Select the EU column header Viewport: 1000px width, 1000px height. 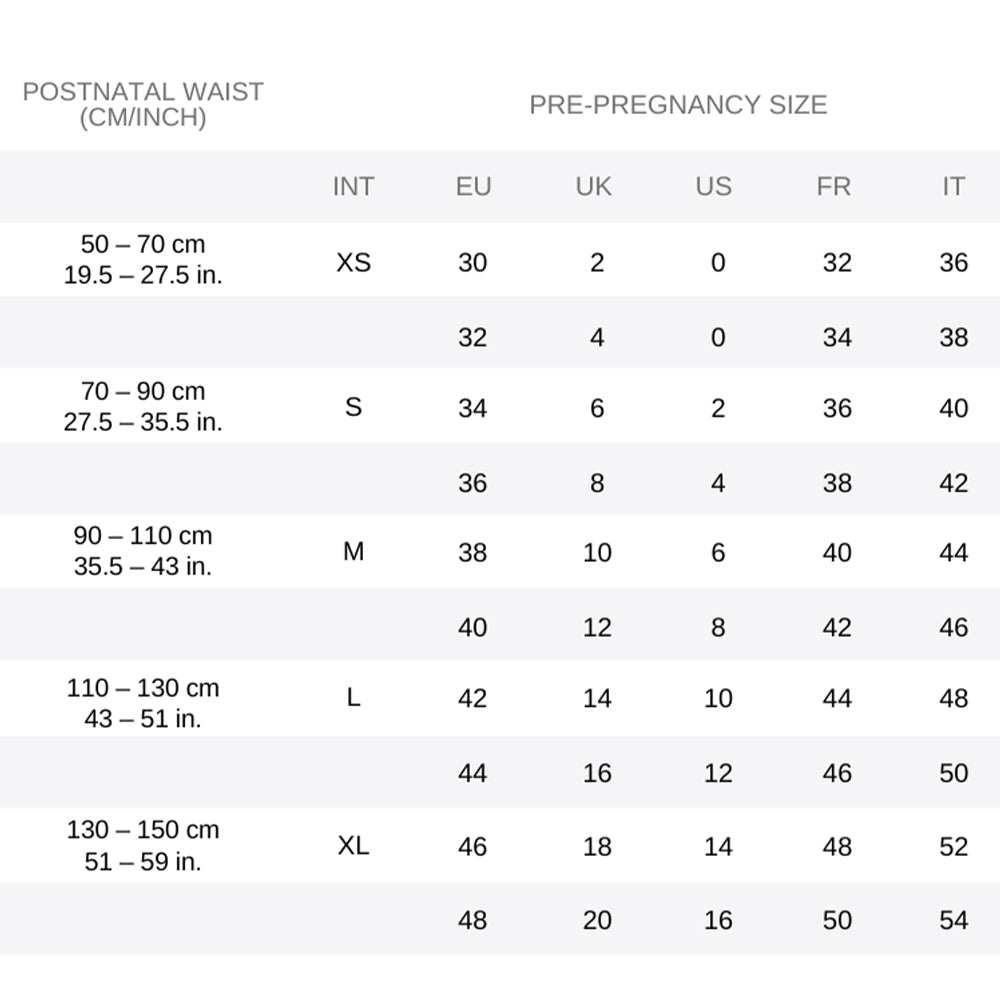[473, 187]
